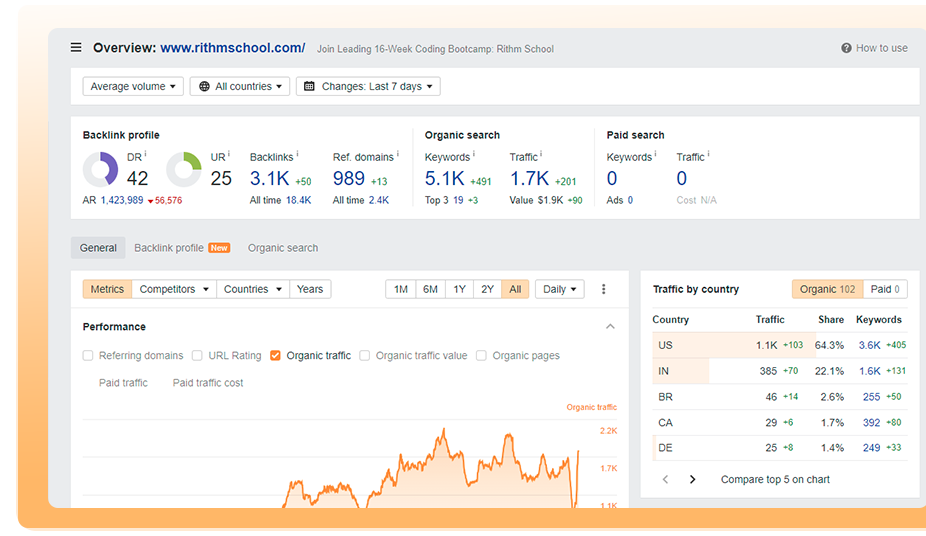This screenshot has height=536, width=926.
Task: Enable the Organic pages checkbox
Action: [481, 355]
